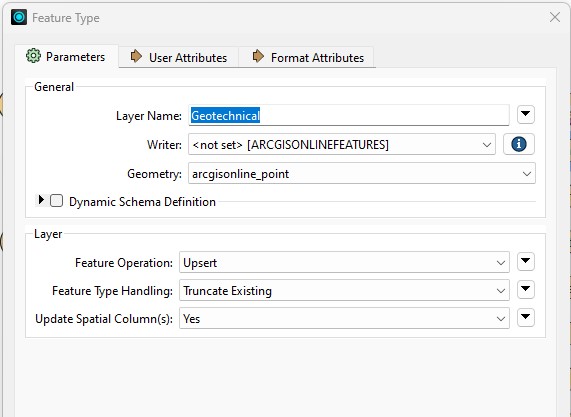
Task: Click the Format Attributes arrow icon
Action: [258, 56]
